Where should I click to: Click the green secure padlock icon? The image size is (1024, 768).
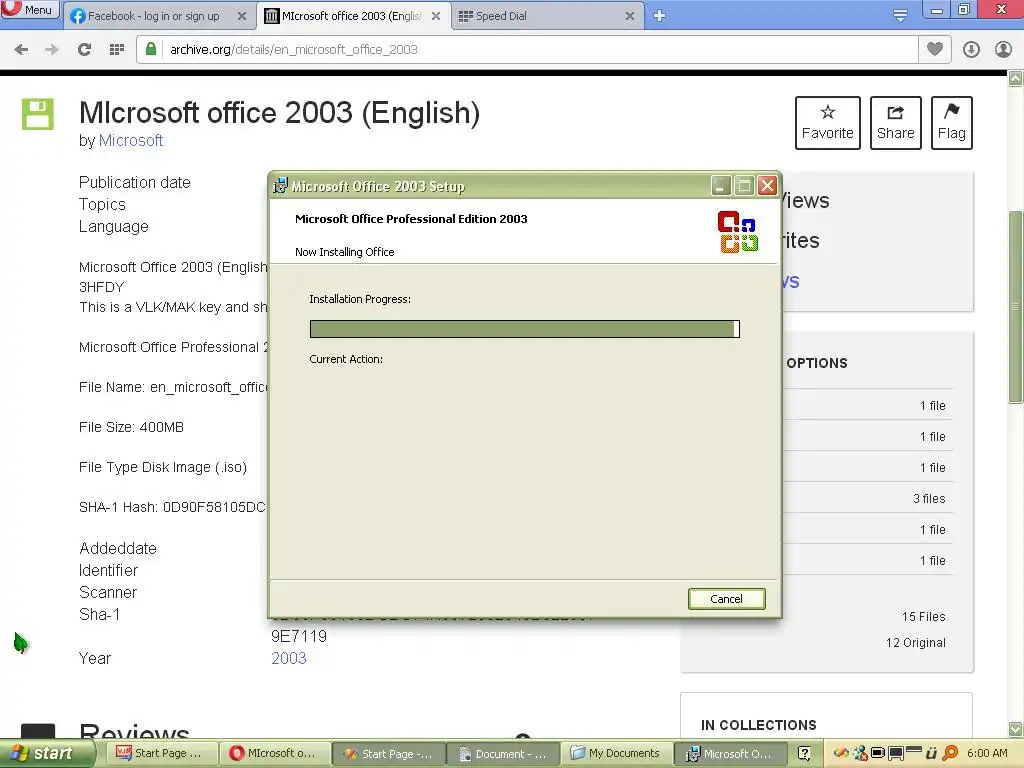(x=151, y=49)
